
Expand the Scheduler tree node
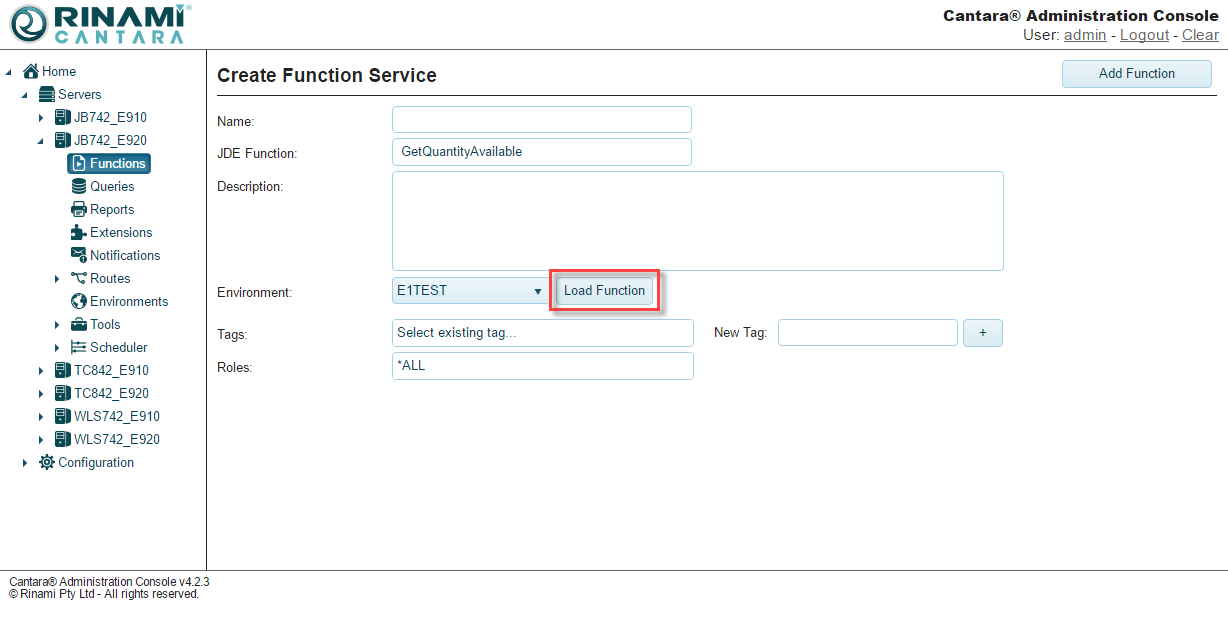coord(57,348)
